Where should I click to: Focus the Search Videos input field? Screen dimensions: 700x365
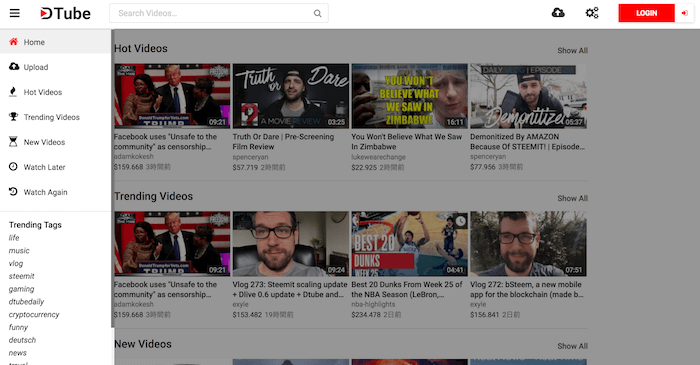[x=213, y=13]
